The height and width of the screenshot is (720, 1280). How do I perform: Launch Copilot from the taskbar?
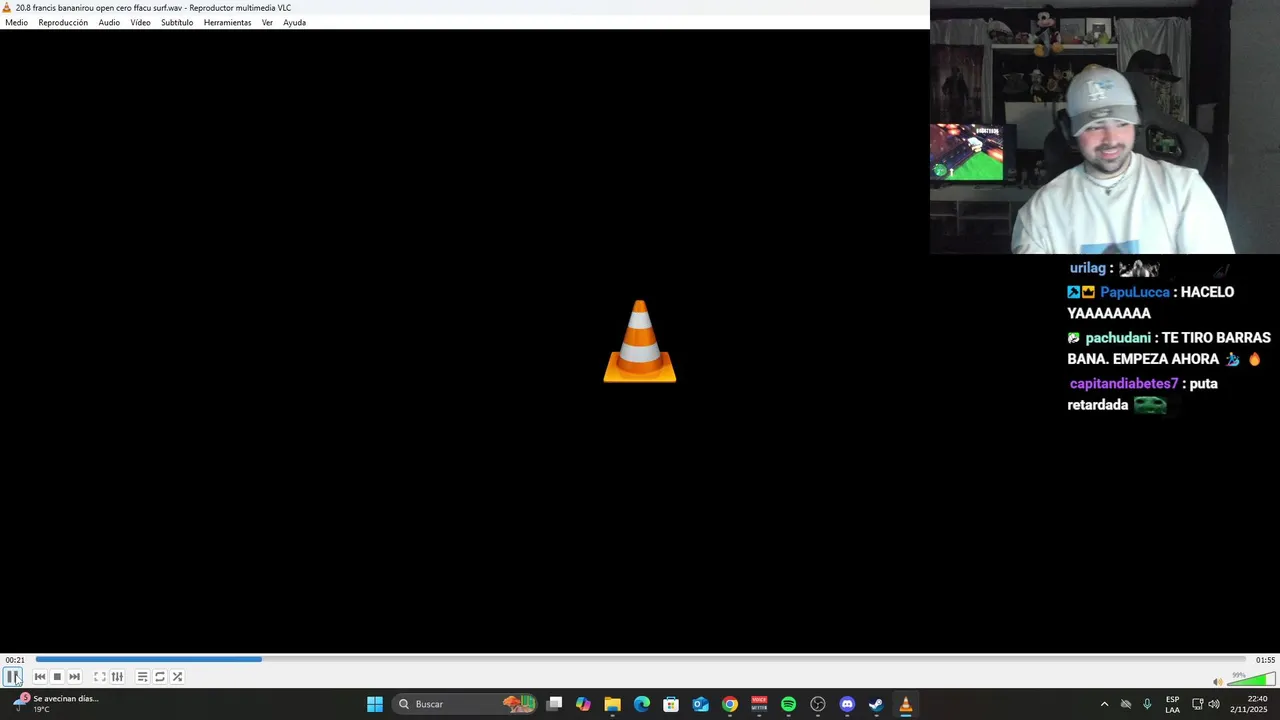click(x=583, y=704)
